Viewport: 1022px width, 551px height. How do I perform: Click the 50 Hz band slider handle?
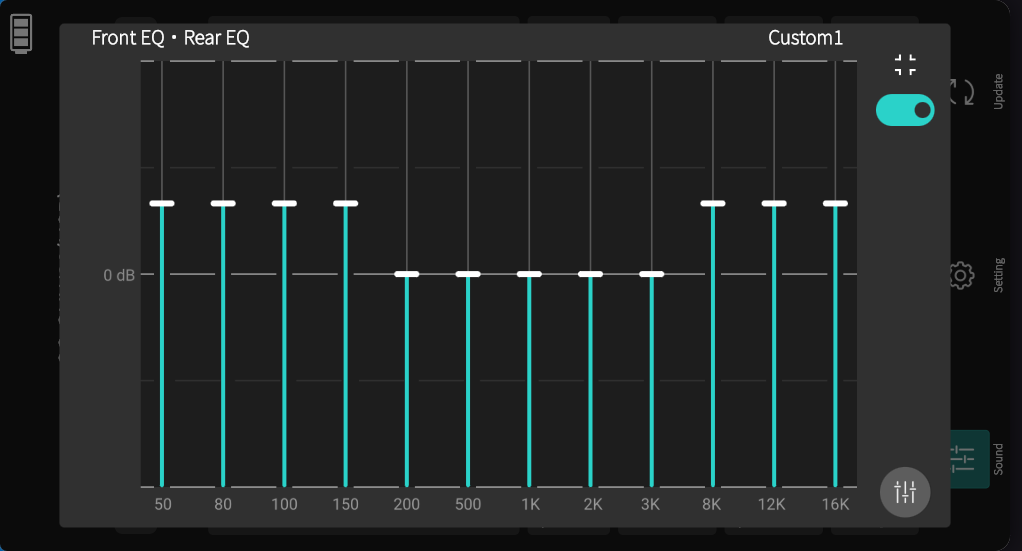pyautogui.click(x=162, y=203)
